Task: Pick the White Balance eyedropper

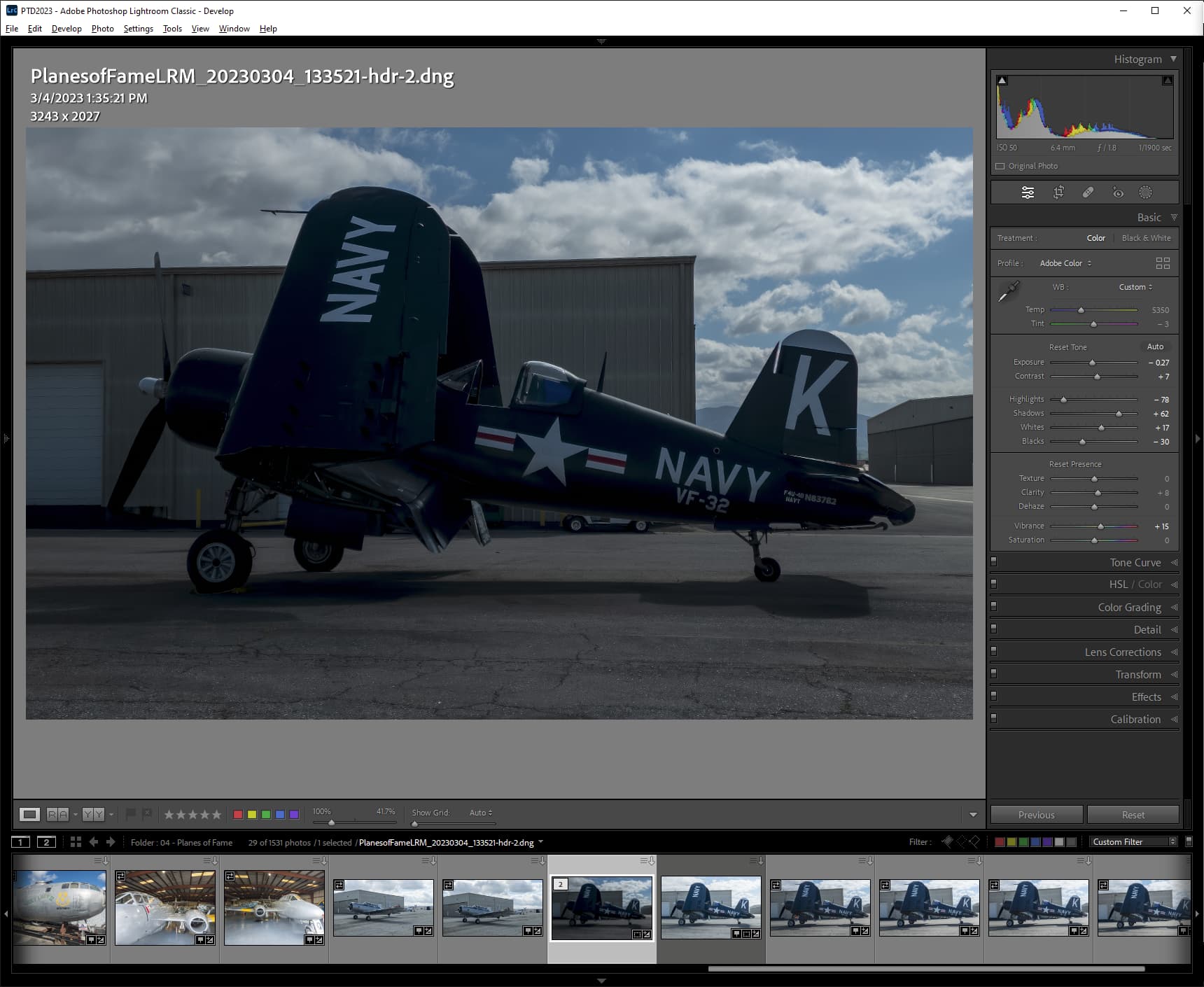Action: click(x=1008, y=292)
